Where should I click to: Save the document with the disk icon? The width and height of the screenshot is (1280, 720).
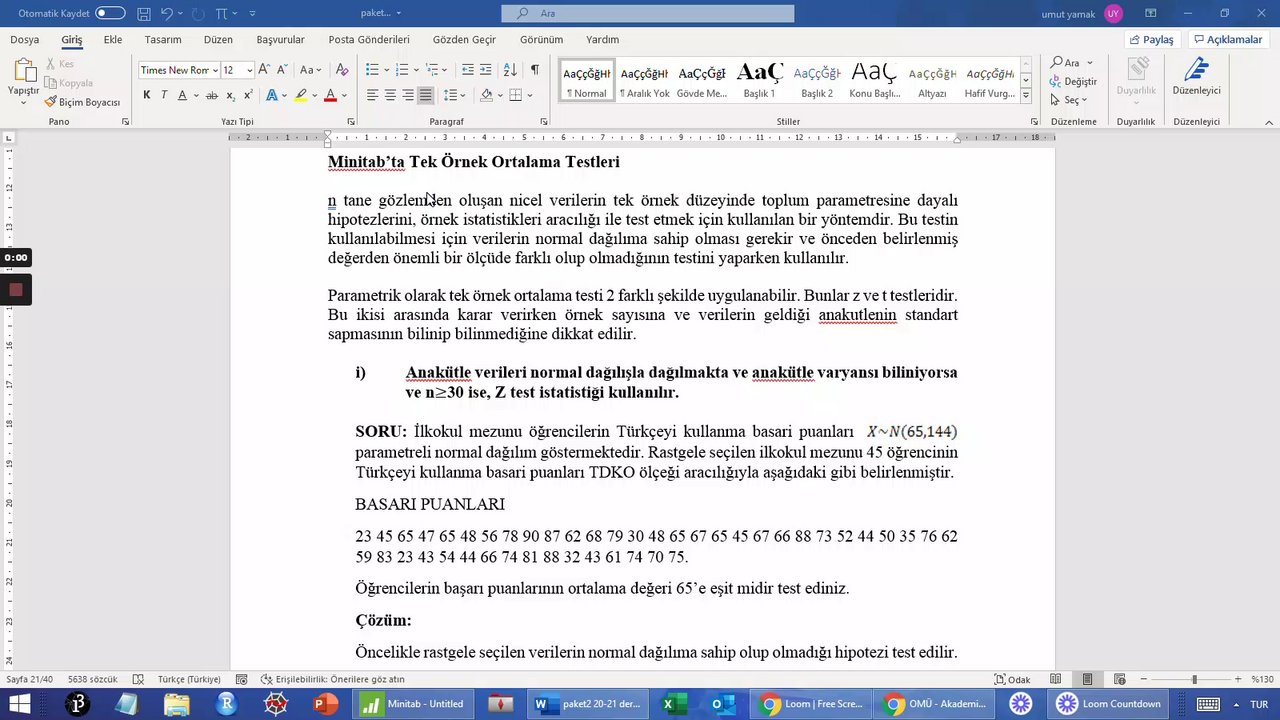[144, 13]
